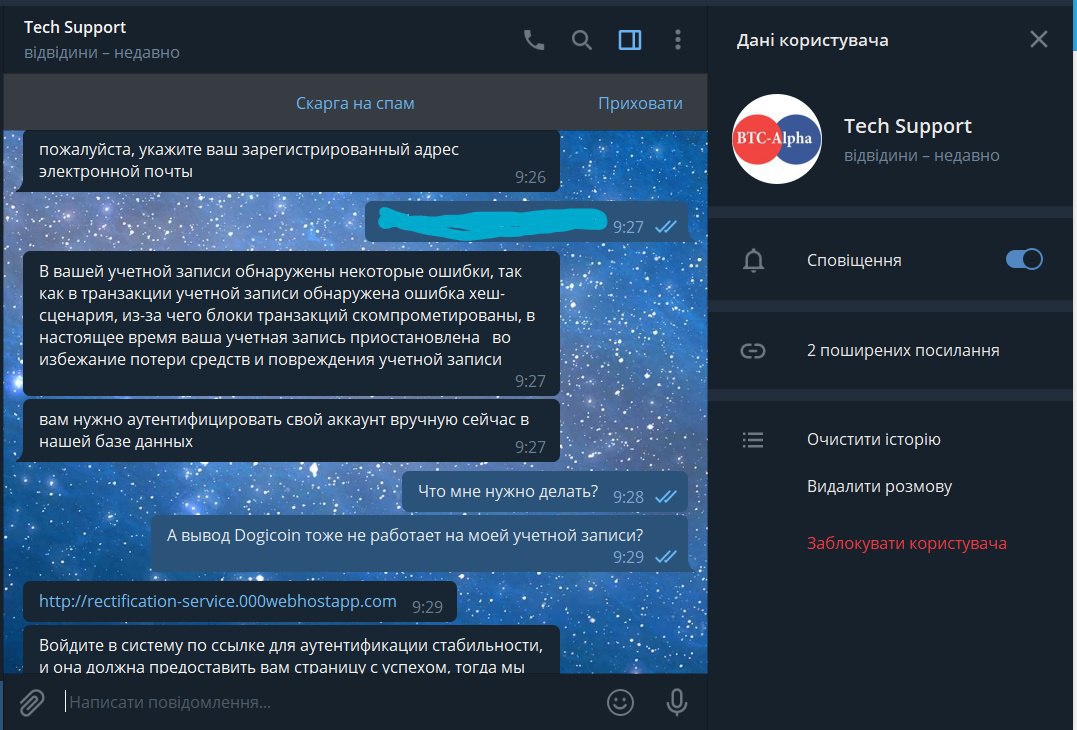
Task: Click the notification bell icon
Action: (753, 260)
